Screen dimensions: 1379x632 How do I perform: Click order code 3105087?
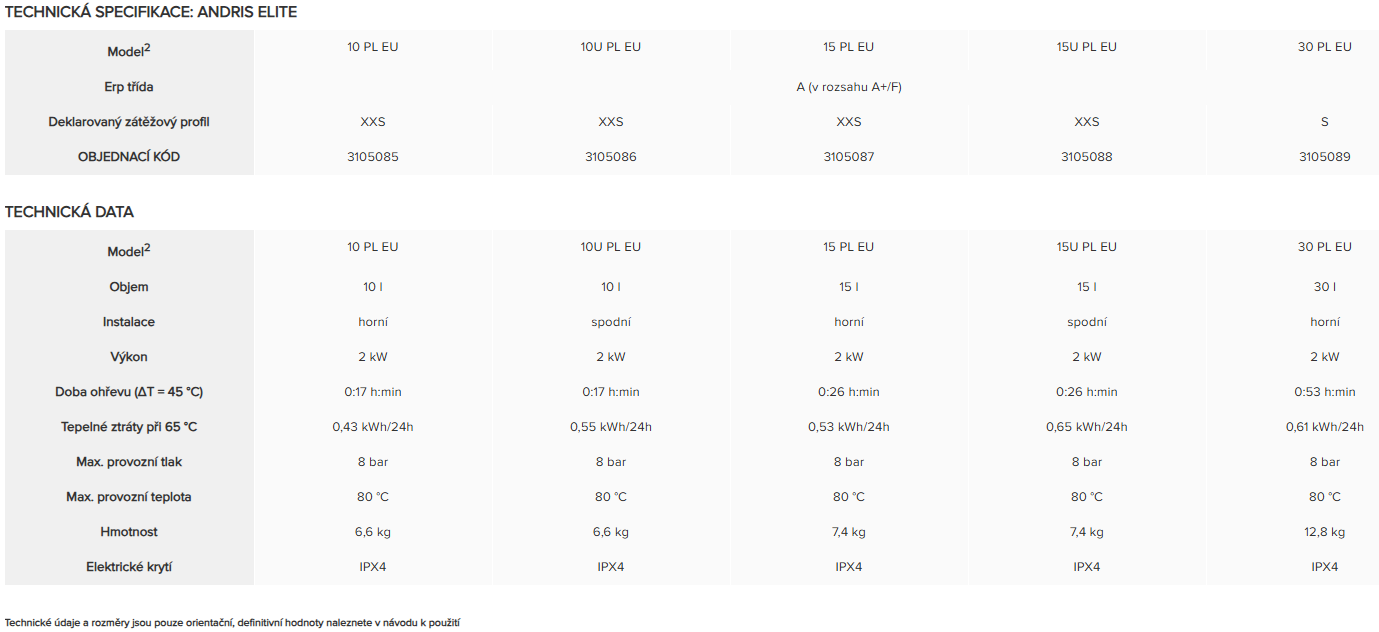click(x=848, y=157)
